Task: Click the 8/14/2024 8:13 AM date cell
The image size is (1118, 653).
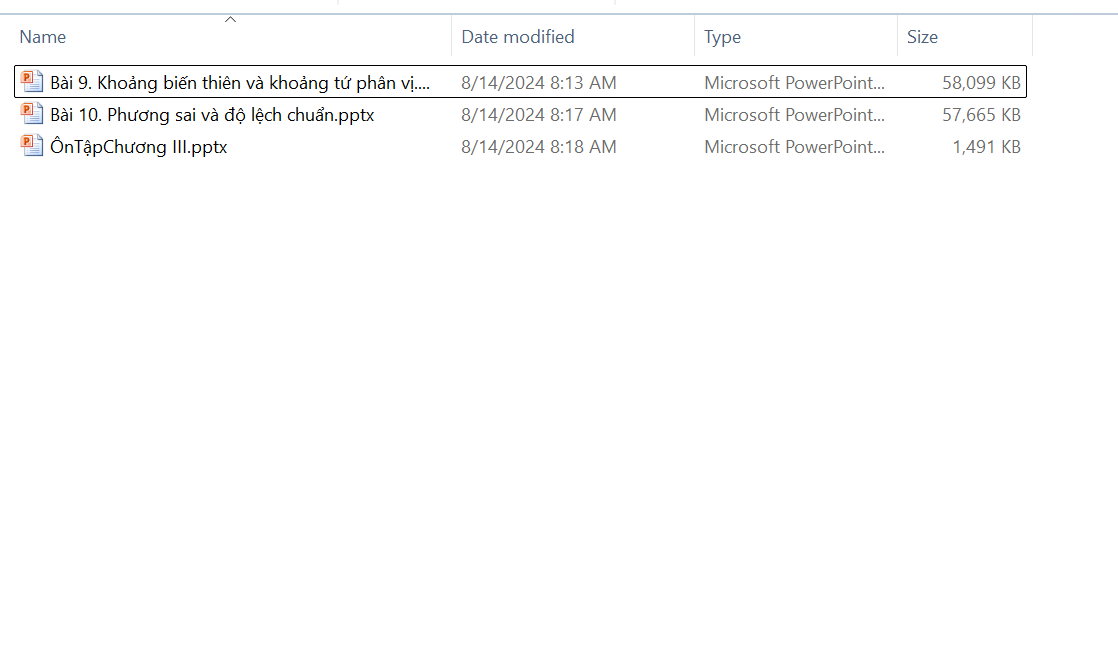Action: 538,83
